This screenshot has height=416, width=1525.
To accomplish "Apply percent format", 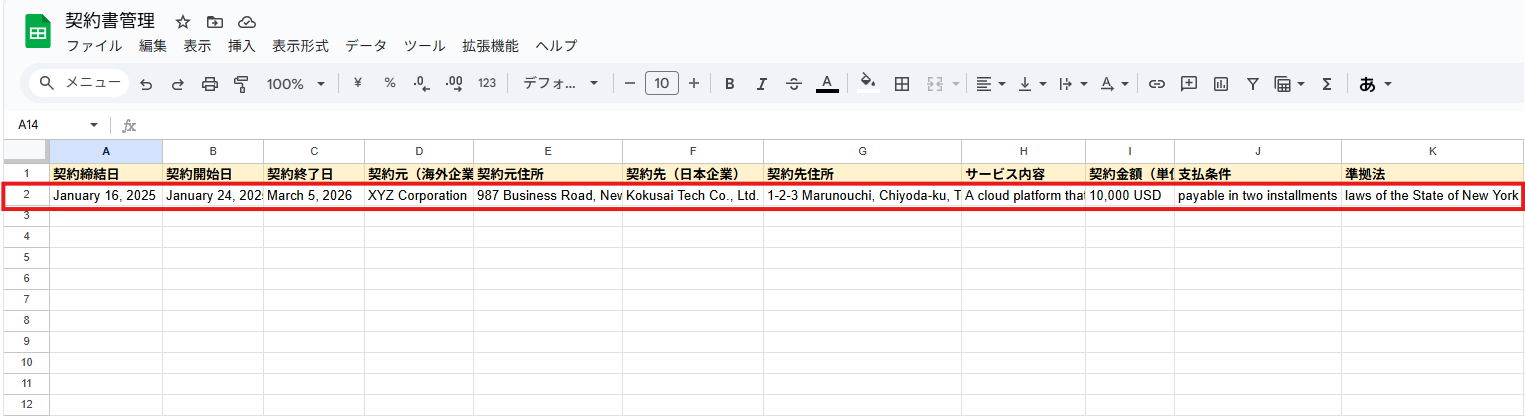I will (x=390, y=84).
